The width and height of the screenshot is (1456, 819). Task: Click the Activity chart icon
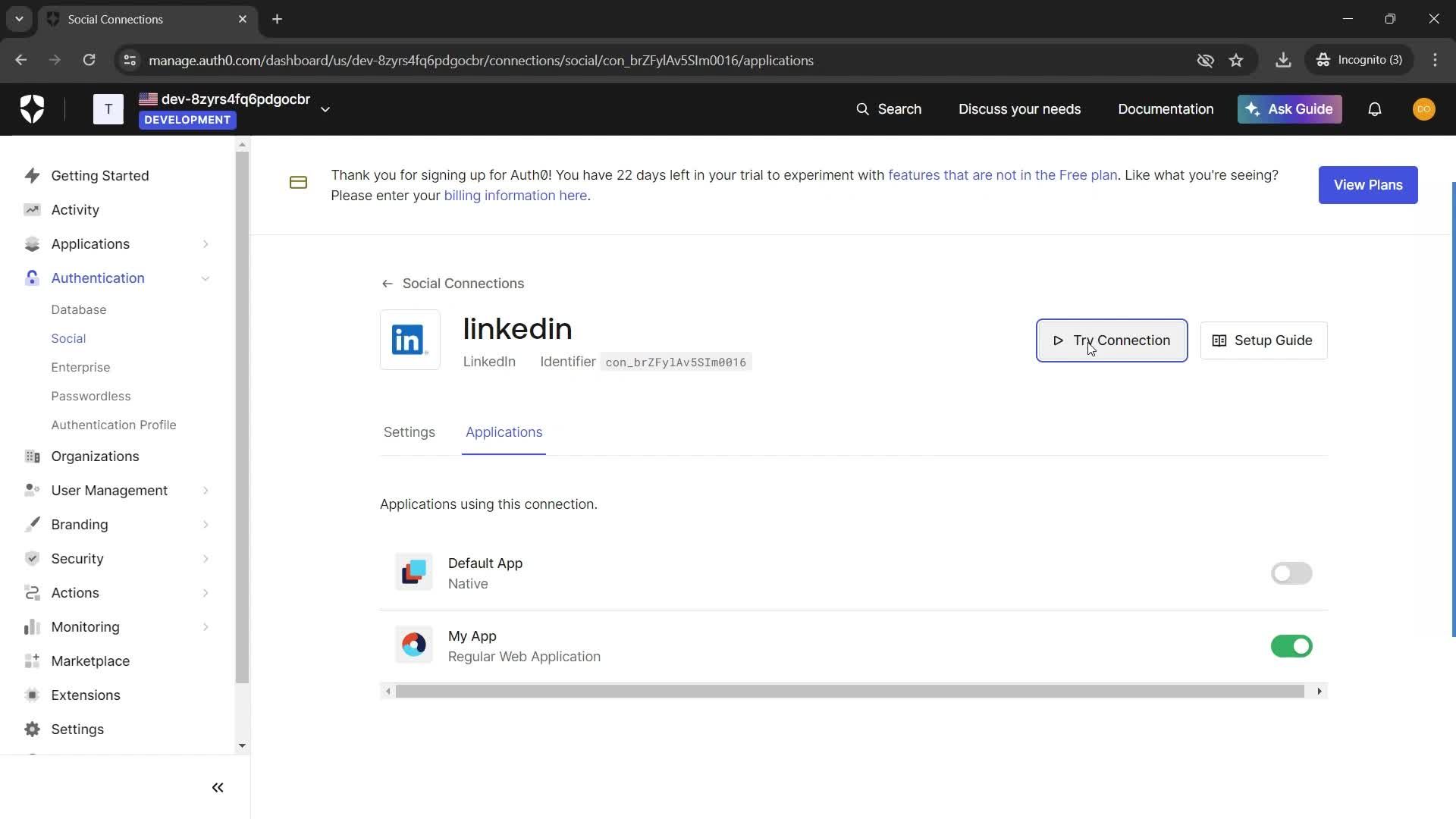(x=32, y=210)
